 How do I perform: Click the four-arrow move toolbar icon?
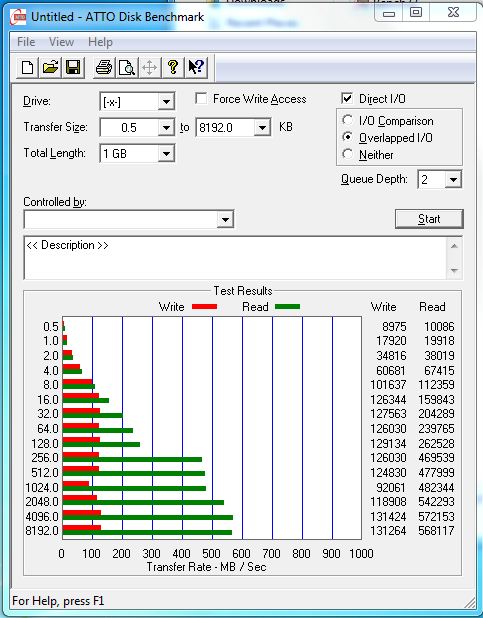click(x=150, y=67)
